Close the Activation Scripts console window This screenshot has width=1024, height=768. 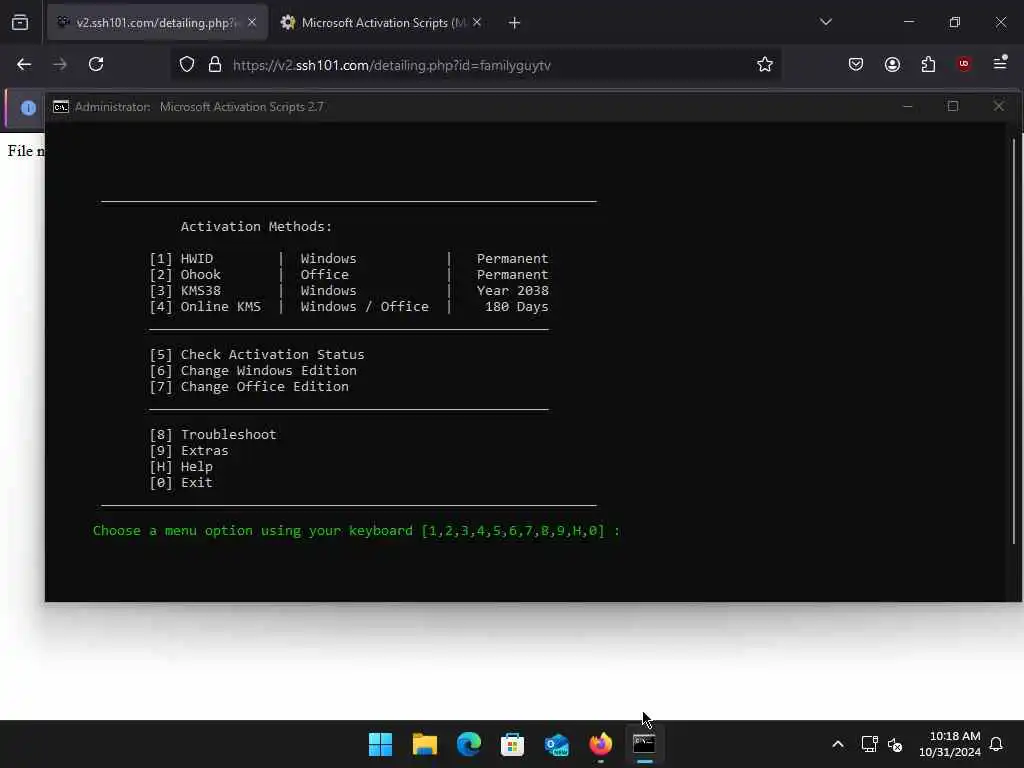pyautogui.click(x=999, y=106)
